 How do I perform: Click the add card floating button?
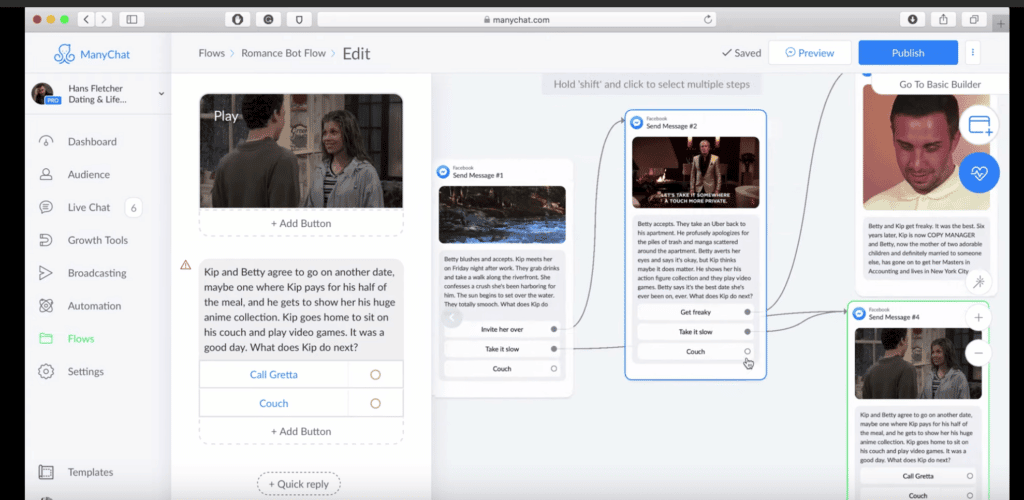[979, 125]
